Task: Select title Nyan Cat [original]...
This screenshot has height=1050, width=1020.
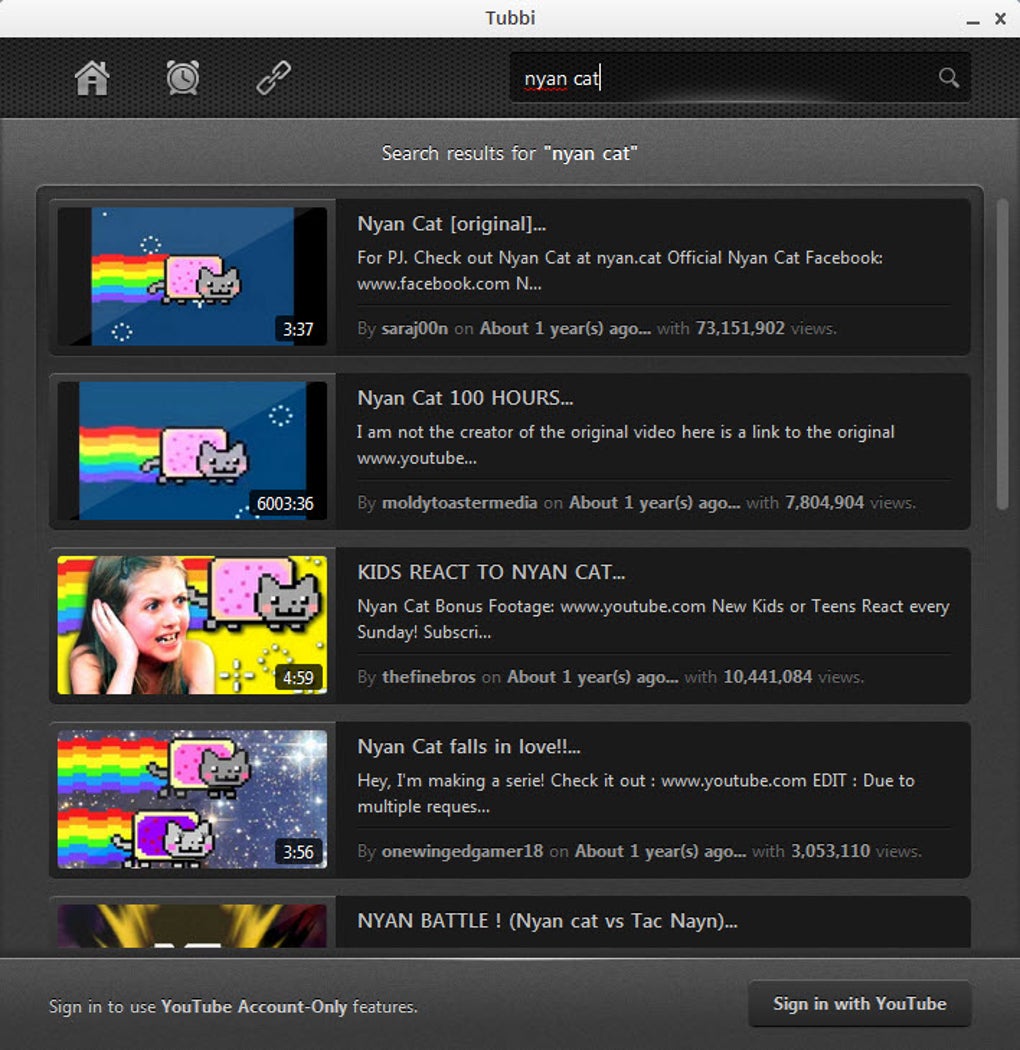Action: click(x=452, y=224)
